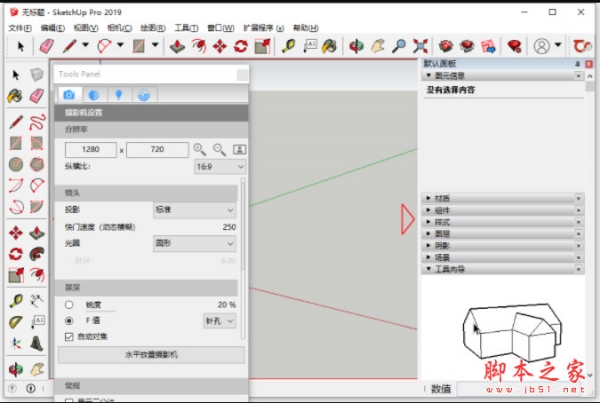Viewport: 600px width, 403px height.
Task: Open the 光圈 aperture shape dropdown
Action: pyautogui.click(x=194, y=243)
